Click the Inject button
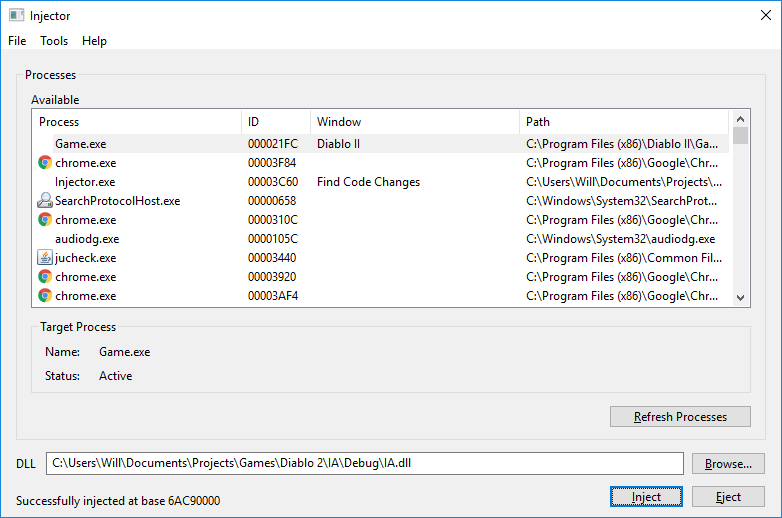 tap(646, 497)
